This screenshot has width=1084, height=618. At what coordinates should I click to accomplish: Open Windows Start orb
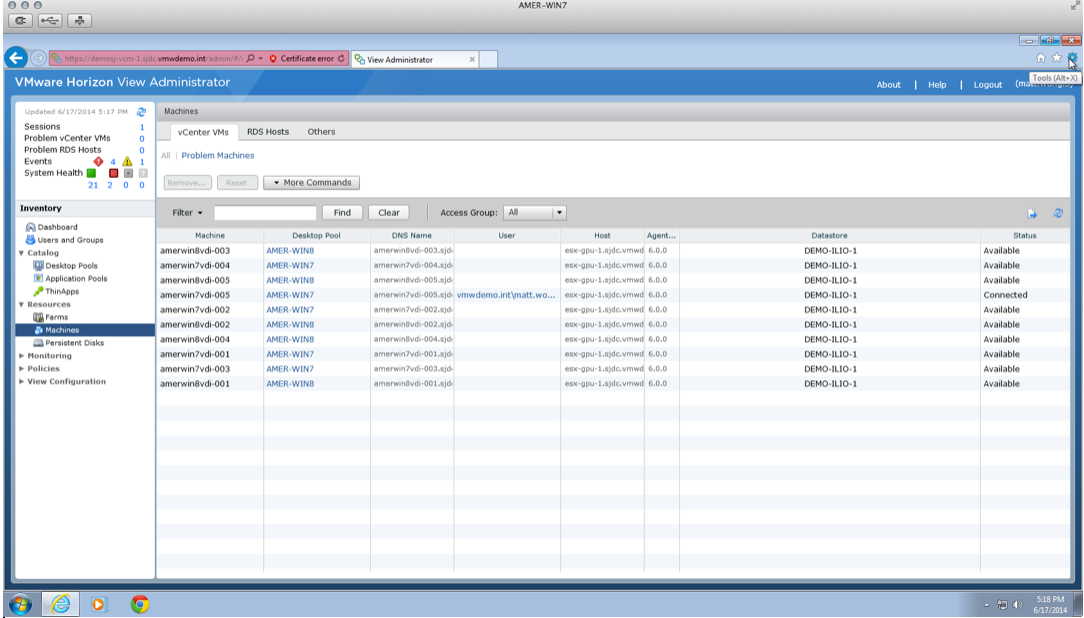click(20, 604)
